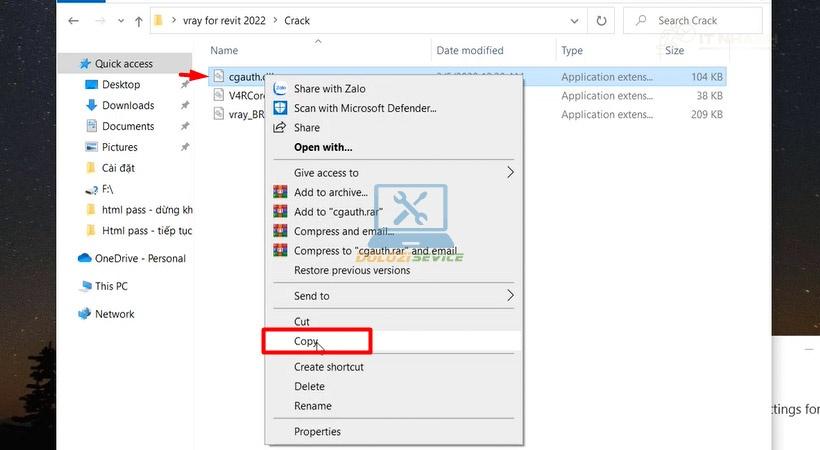This screenshot has height=450, width=820.
Task: Expand the Give access to submenu arrow
Action: point(510,172)
